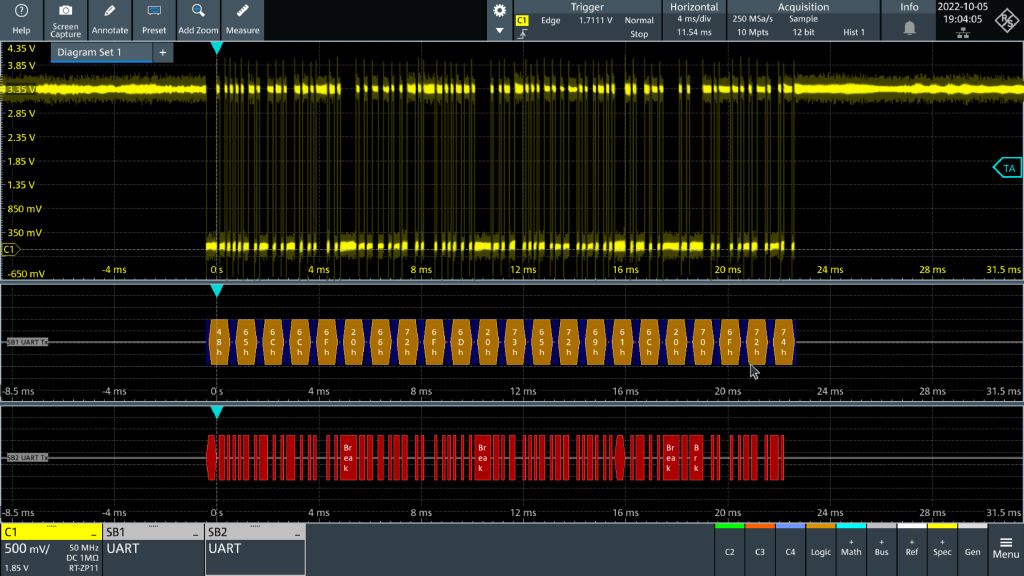The width and height of the screenshot is (1024, 576).
Task: Open the Measure ruler tool
Action: (x=242, y=19)
